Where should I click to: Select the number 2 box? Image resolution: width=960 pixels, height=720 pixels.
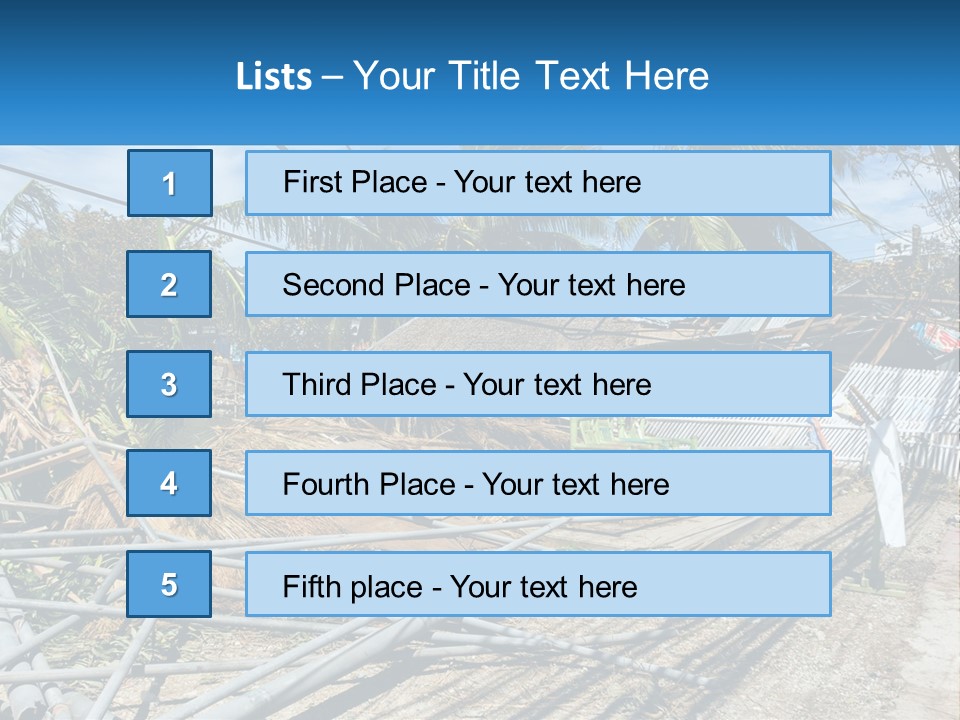pyautogui.click(x=169, y=284)
